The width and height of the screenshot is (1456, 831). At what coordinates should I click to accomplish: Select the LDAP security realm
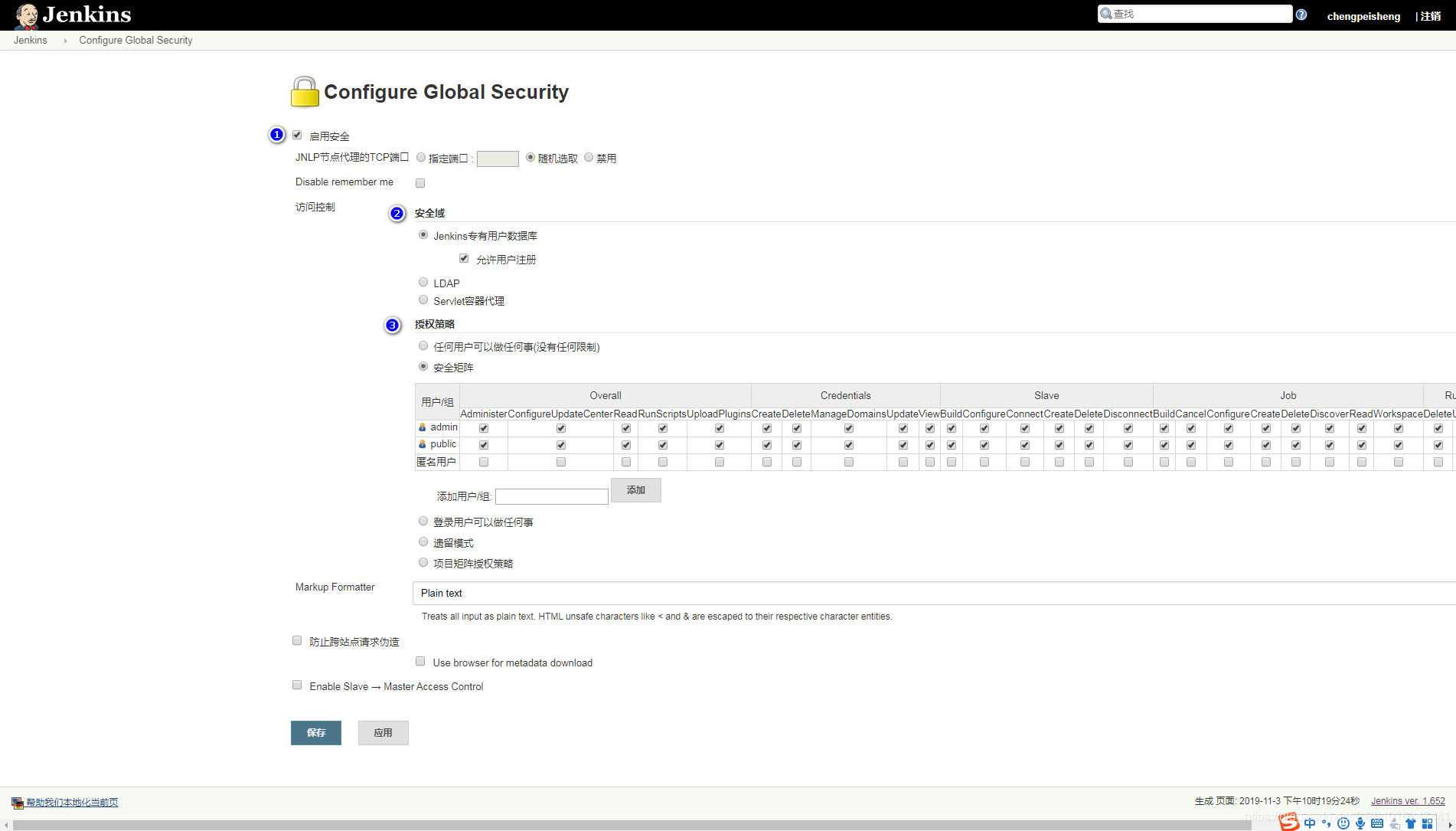click(423, 282)
